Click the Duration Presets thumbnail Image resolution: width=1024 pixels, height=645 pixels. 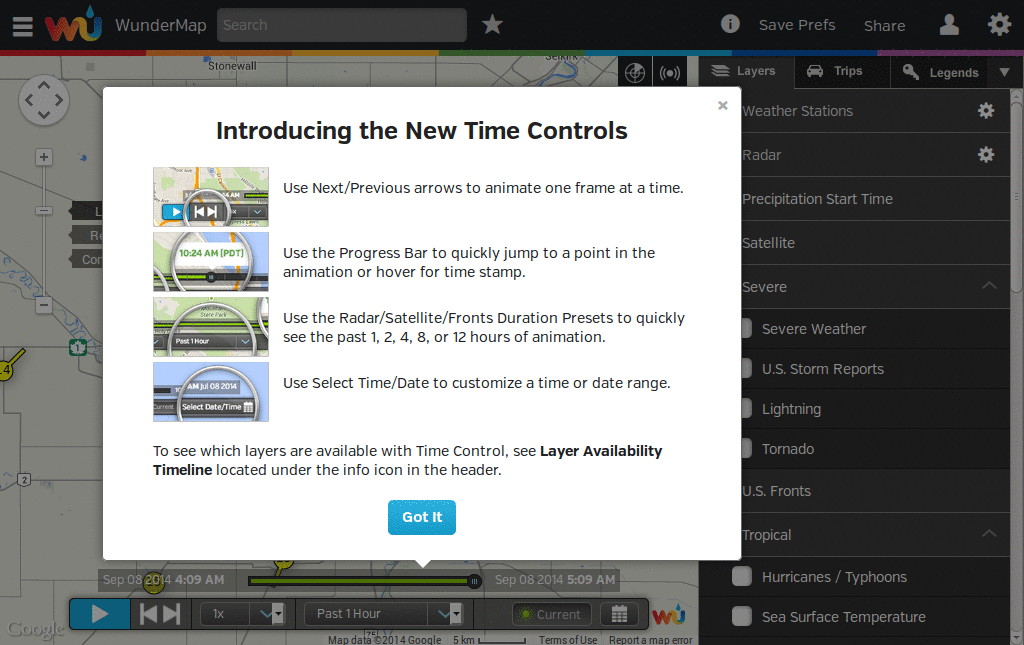tap(211, 326)
